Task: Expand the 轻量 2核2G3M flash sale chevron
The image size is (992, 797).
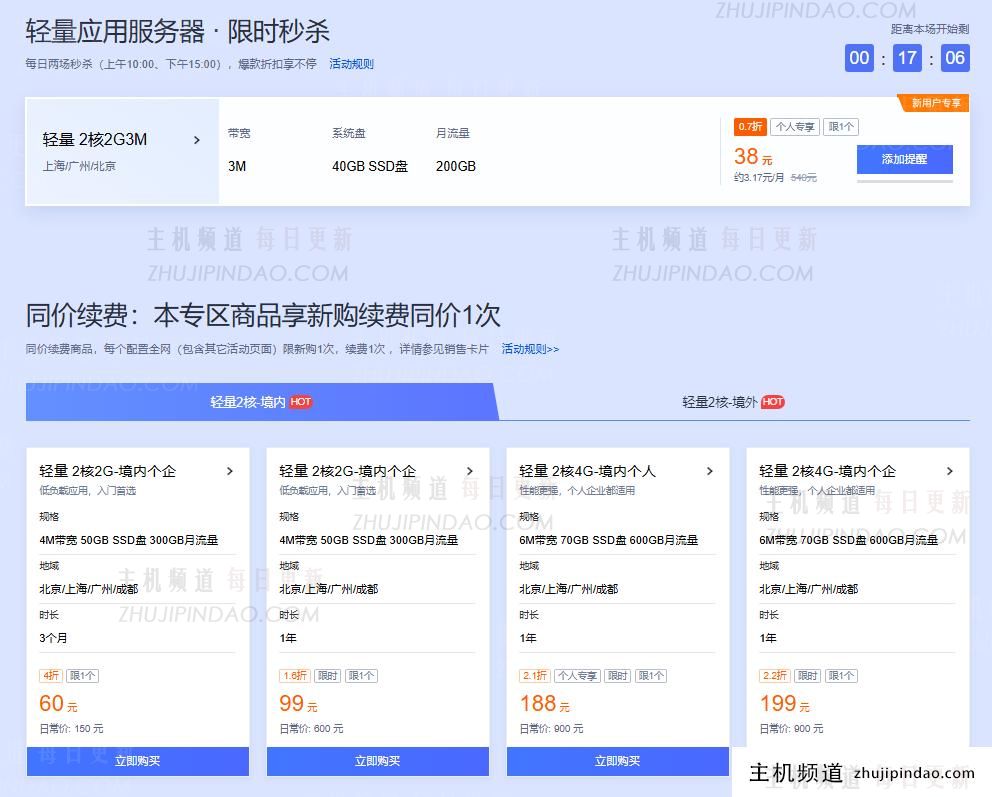Action: tap(196, 140)
